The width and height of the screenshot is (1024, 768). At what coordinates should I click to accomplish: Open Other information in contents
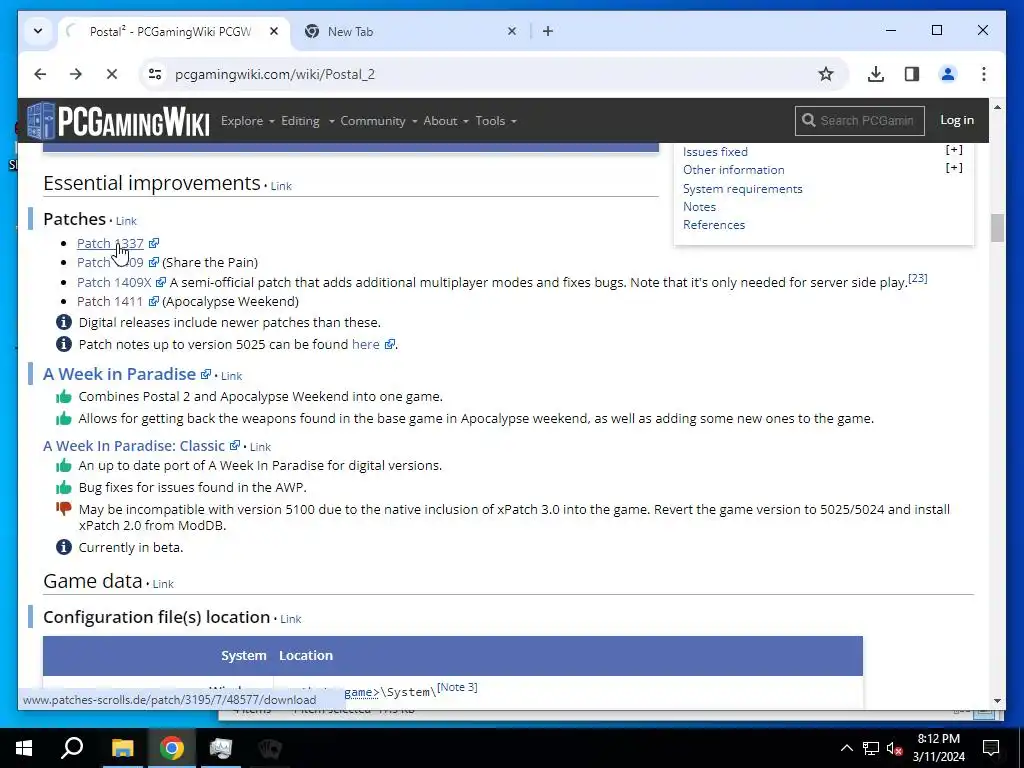click(733, 170)
